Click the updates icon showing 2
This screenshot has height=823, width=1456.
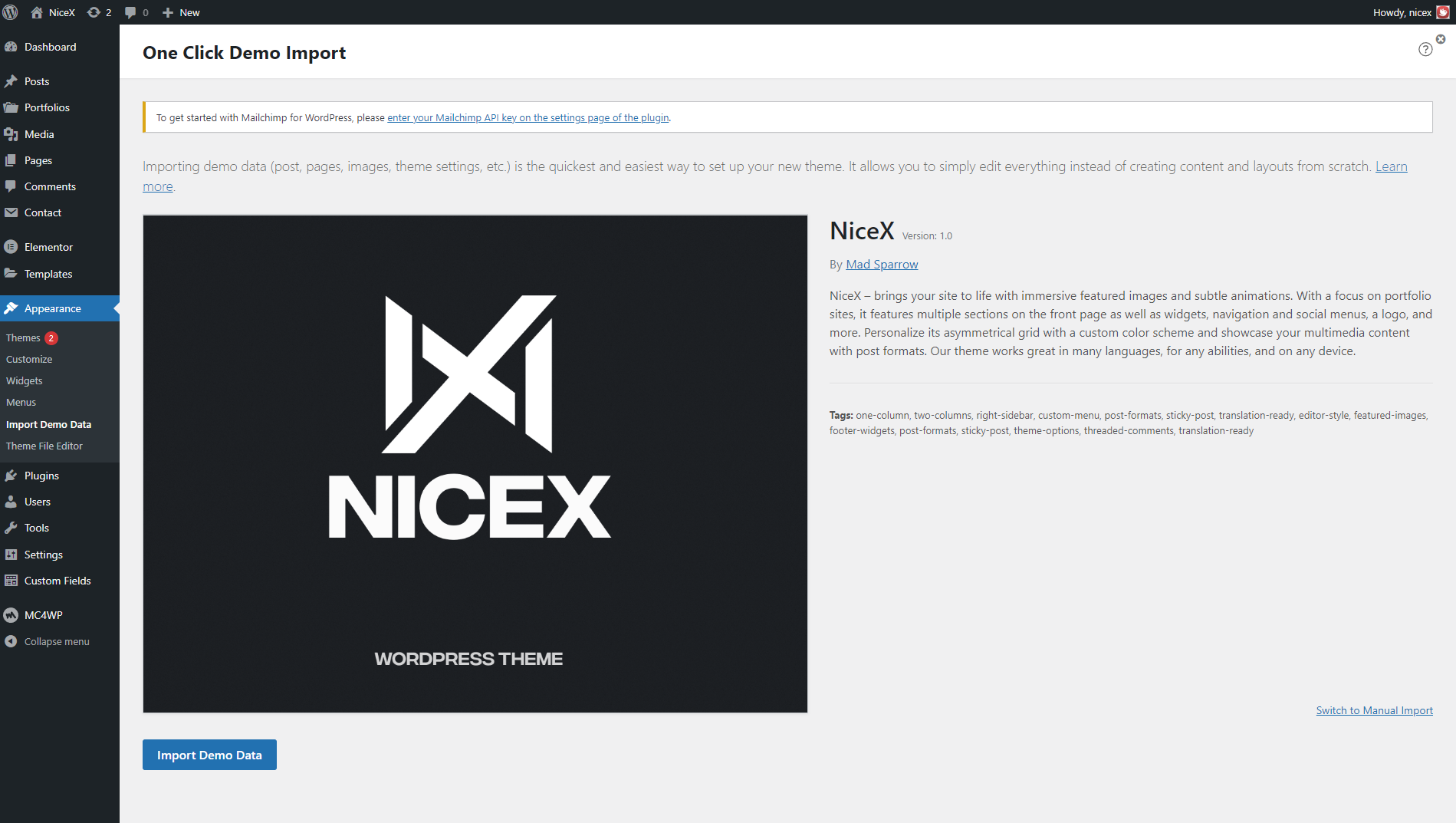coord(94,12)
